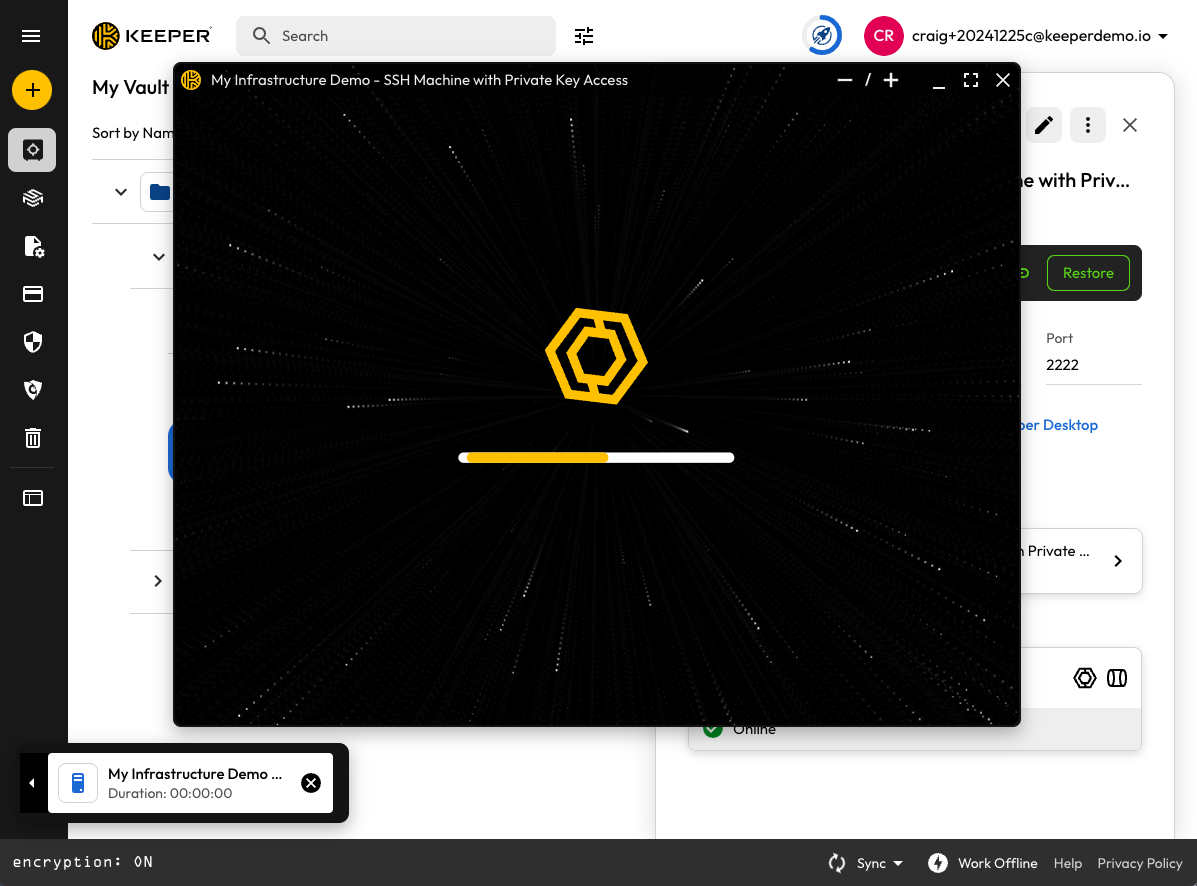The height and width of the screenshot is (886, 1197).
Task: Open the hamburger navigation menu
Action: pyautogui.click(x=32, y=36)
